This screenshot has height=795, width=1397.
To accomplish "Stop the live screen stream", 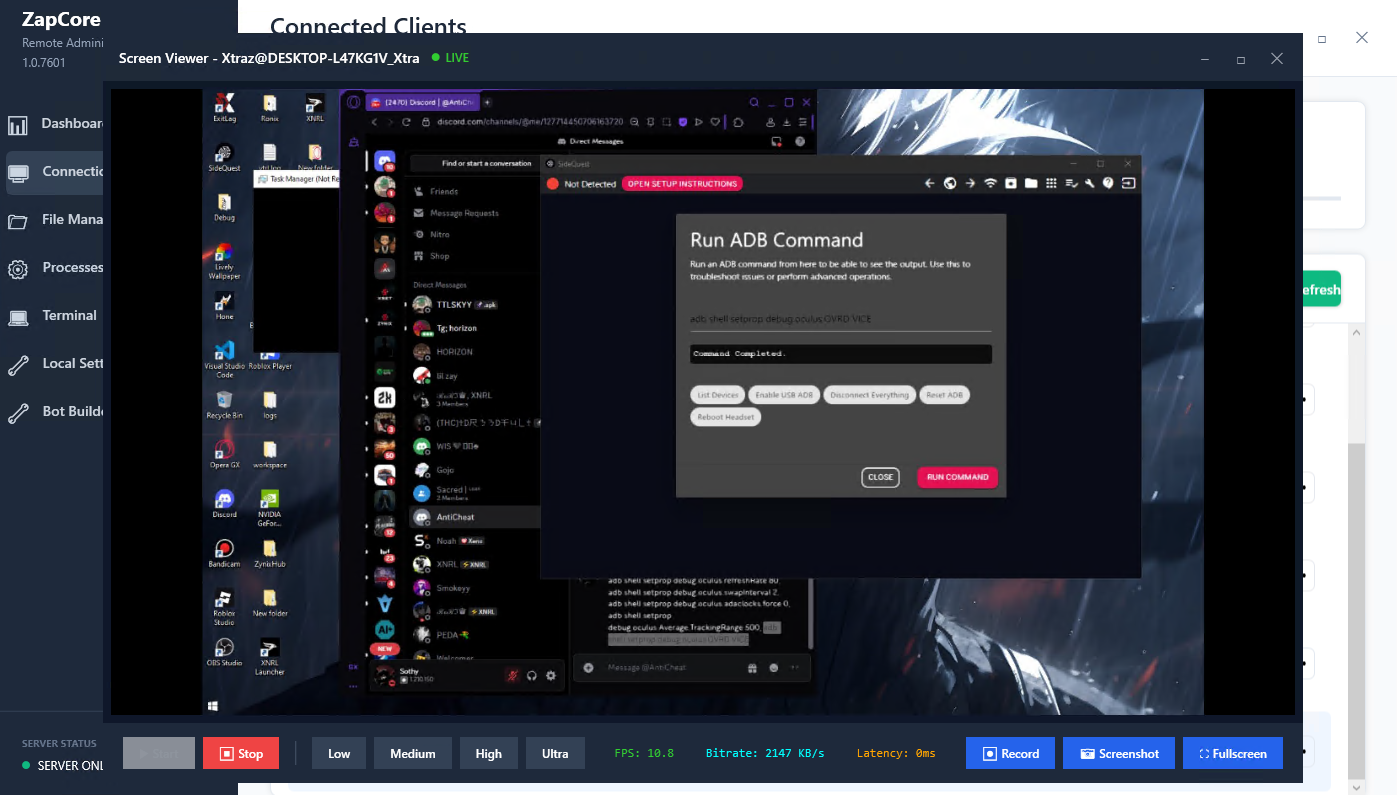I will click(x=241, y=754).
